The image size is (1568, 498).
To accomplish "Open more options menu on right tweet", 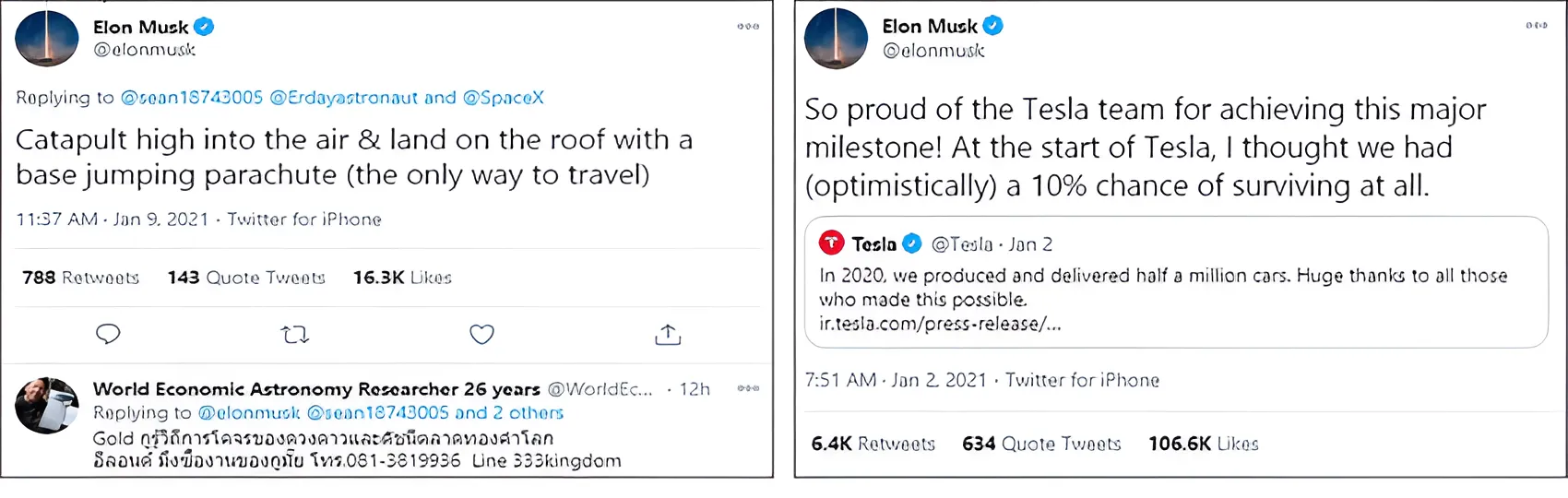I will tap(1537, 26).
